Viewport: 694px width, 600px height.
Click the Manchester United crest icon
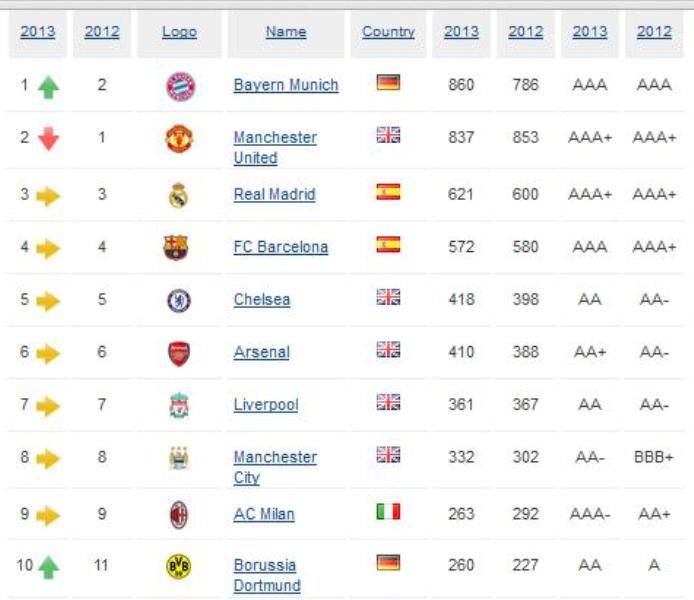(179, 139)
